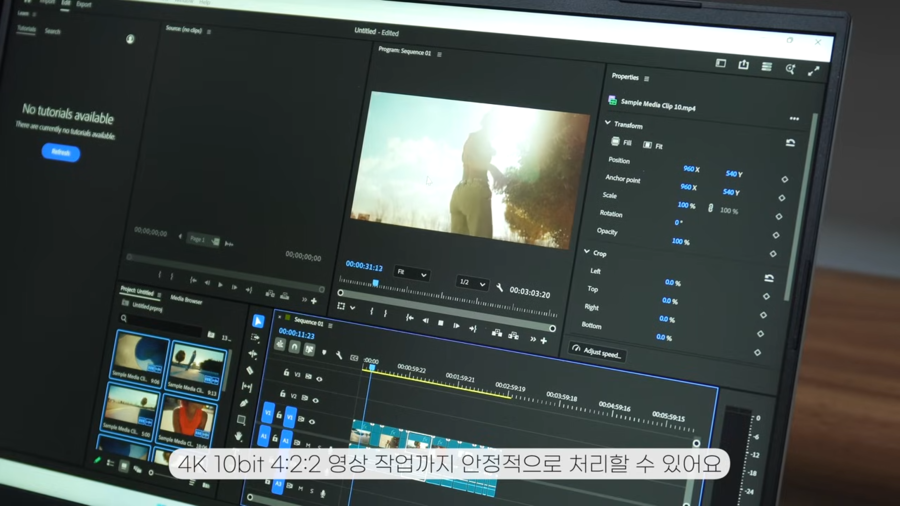The image size is (900, 506).
Task: Go to In point in Program monitor
Action: click(409, 317)
